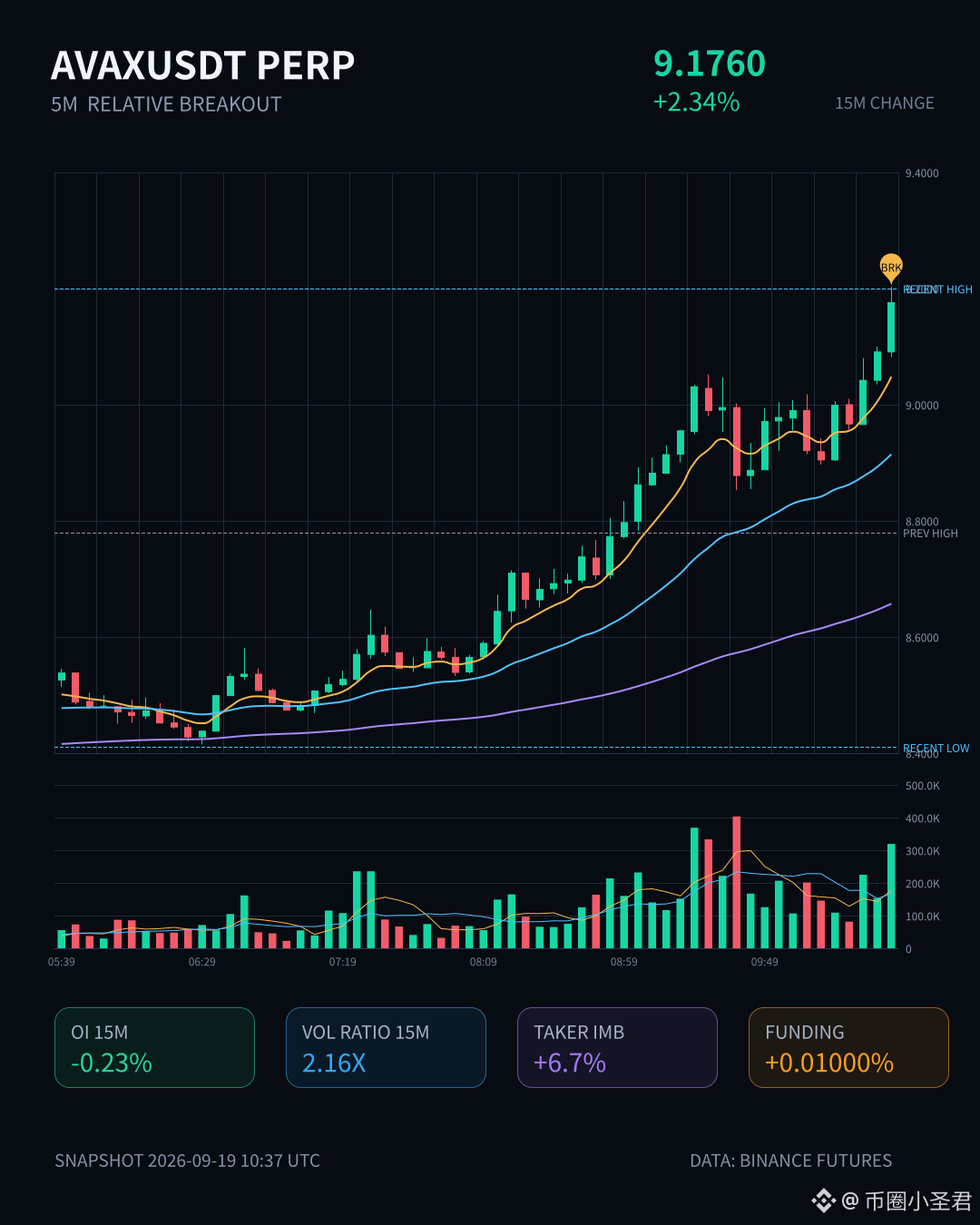Click the AVAXUSDT PERP title
This screenshot has height=1225, width=980.
coord(203,65)
